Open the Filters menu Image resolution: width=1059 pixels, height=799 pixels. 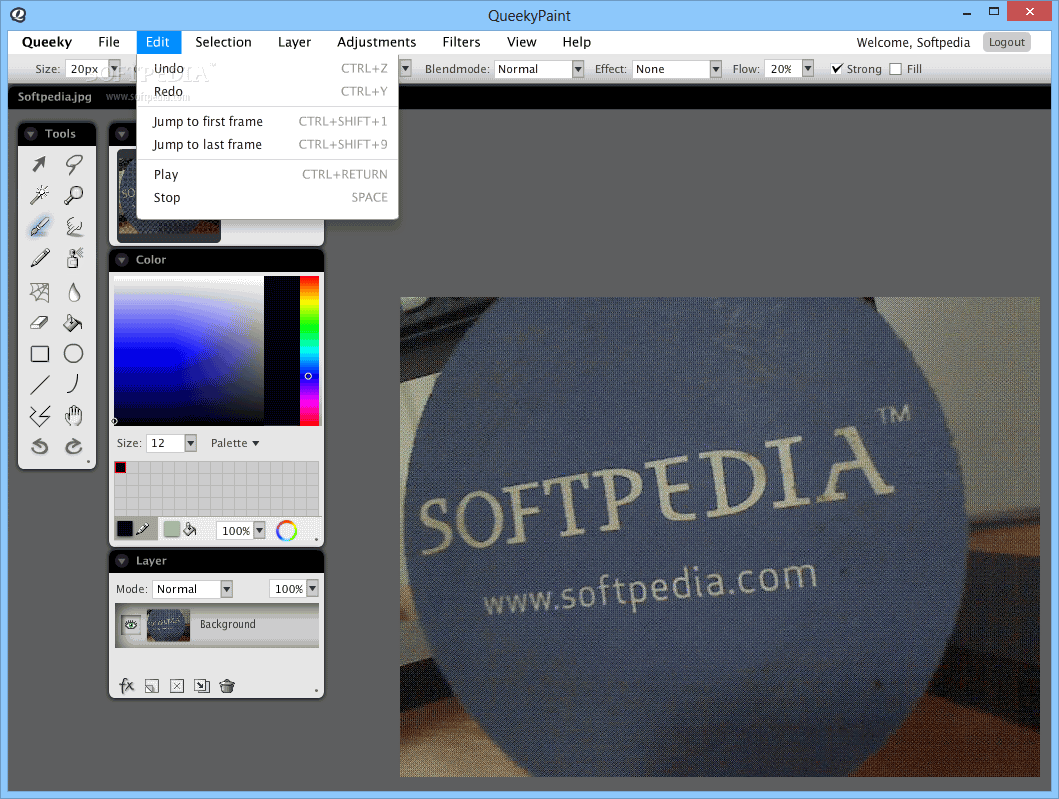coord(461,42)
